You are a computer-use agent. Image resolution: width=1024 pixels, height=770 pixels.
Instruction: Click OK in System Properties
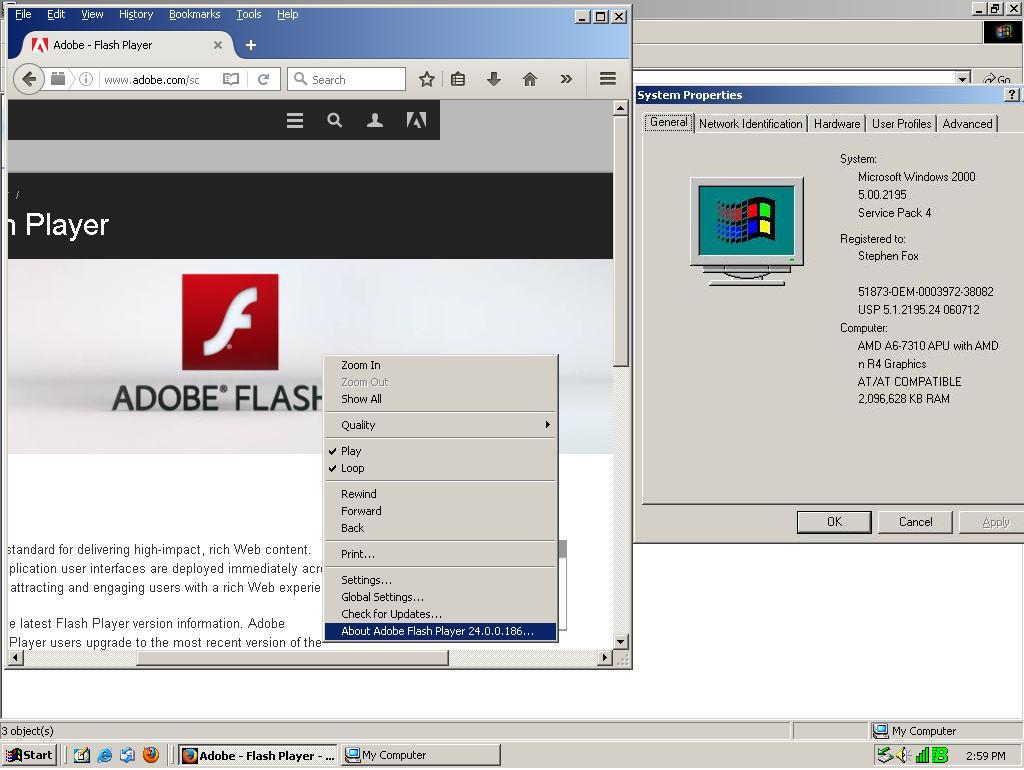click(x=834, y=522)
